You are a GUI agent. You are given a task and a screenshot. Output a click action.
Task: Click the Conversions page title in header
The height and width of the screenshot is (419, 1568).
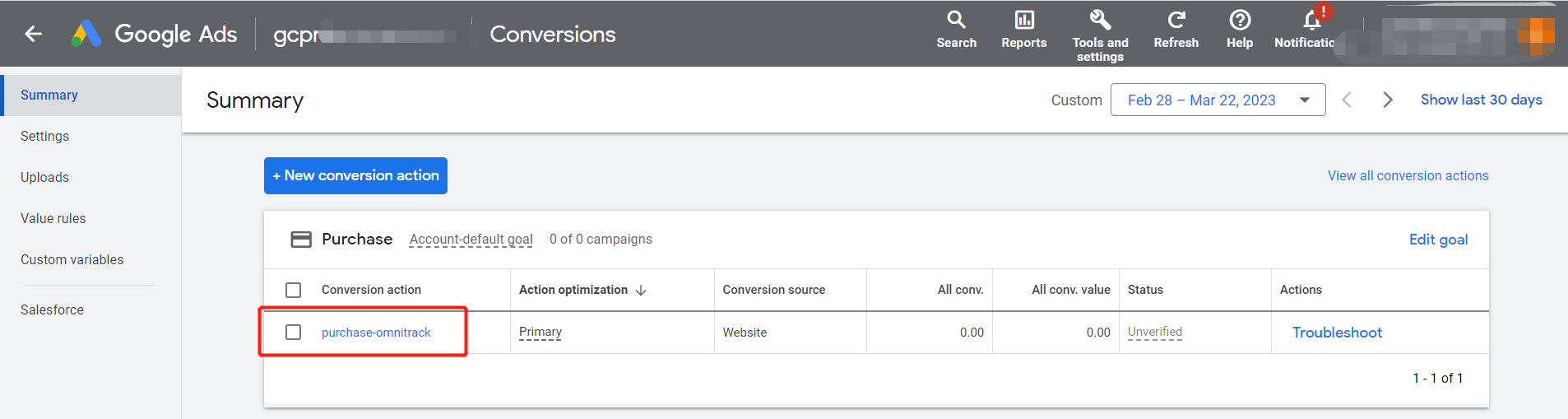coord(553,34)
